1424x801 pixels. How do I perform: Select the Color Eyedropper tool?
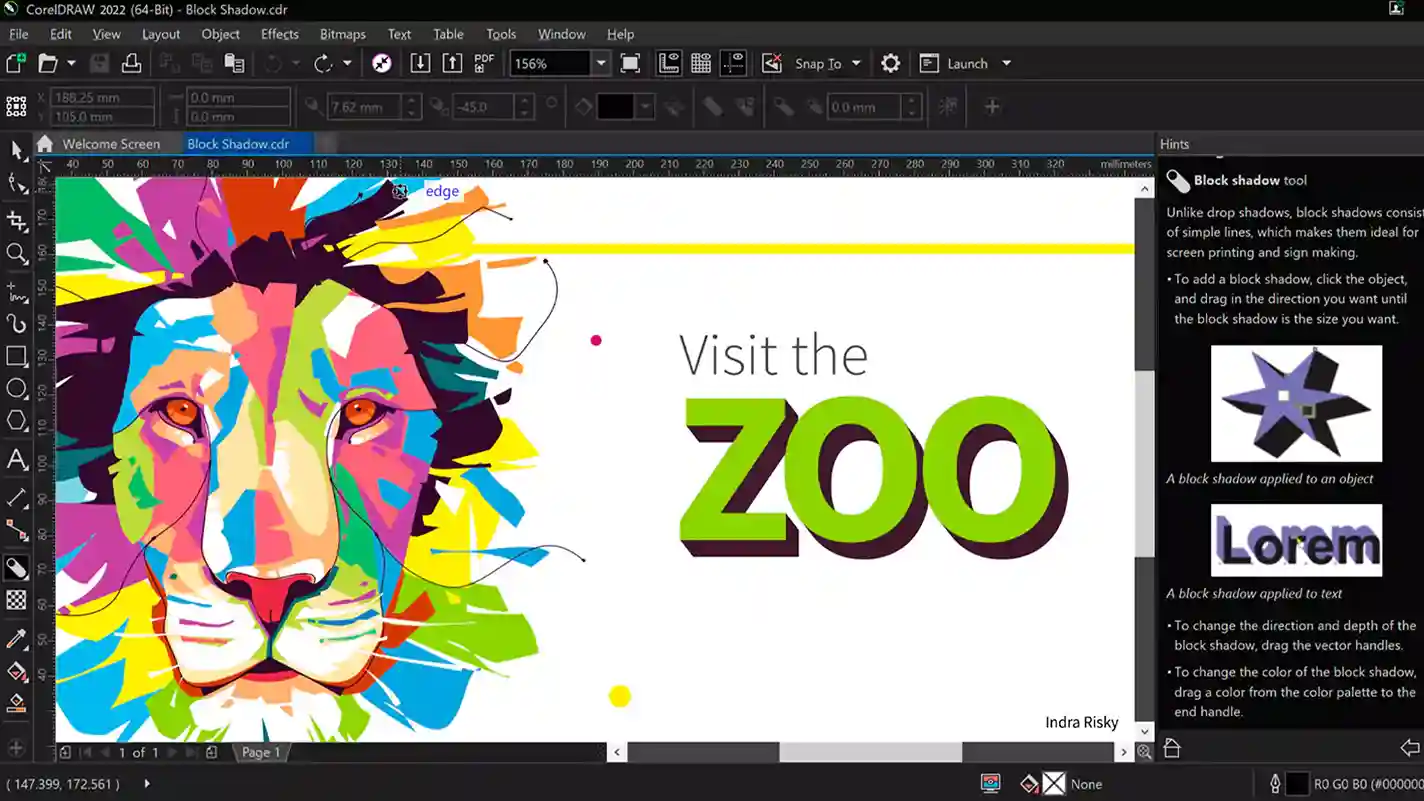16,638
